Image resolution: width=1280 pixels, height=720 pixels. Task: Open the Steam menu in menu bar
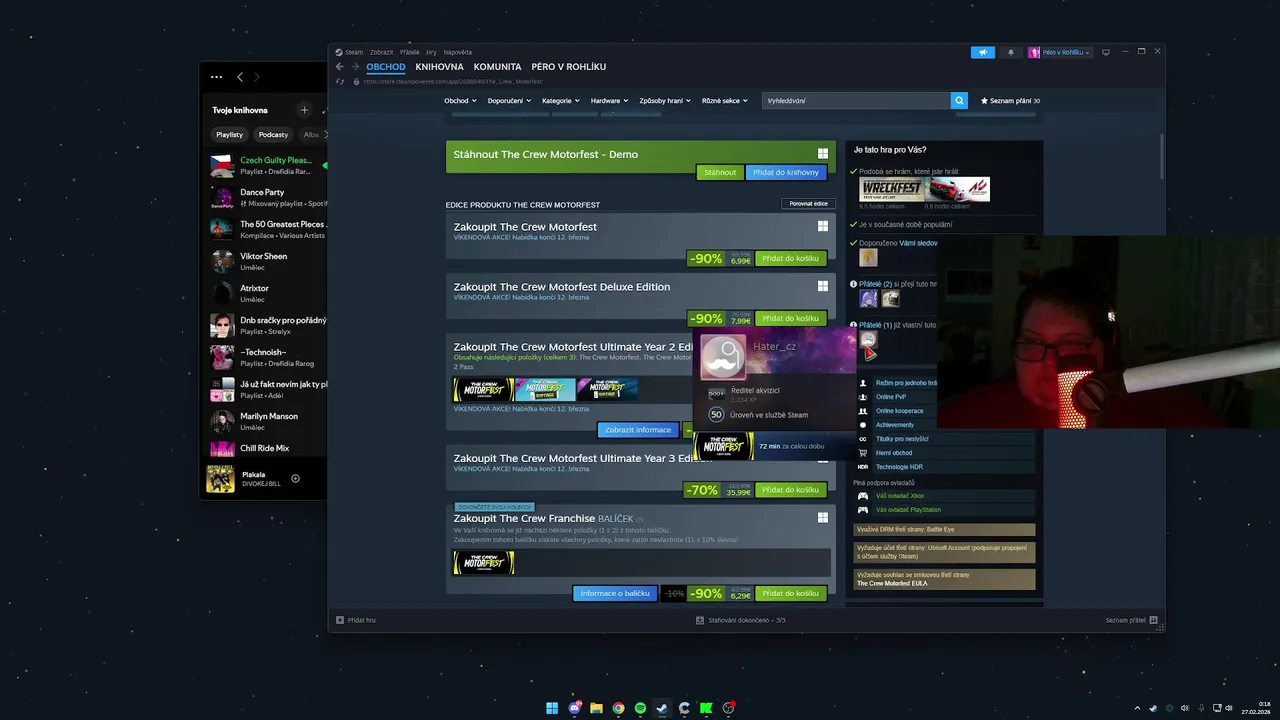click(354, 52)
